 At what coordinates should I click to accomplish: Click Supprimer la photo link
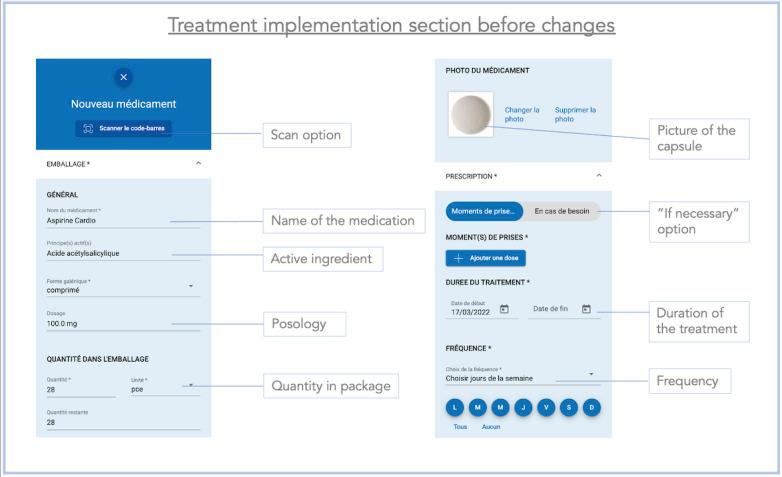coord(575,114)
